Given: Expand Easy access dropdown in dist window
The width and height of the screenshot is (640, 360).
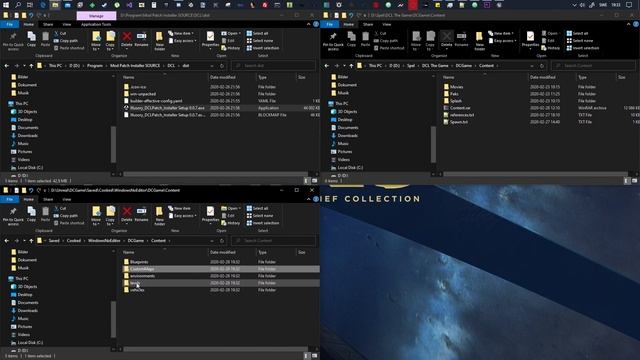Looking at the screenshot, I should tap(182, 41).
